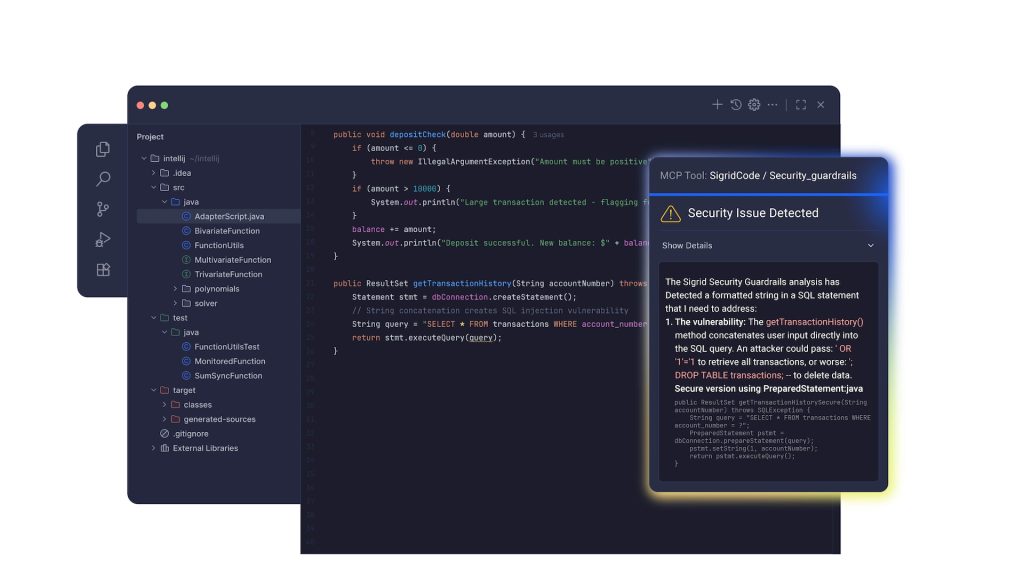Viewport: 1024px width, 576px height.
Task: Expand the polynomials folder
Action: [x=175, y=289]
